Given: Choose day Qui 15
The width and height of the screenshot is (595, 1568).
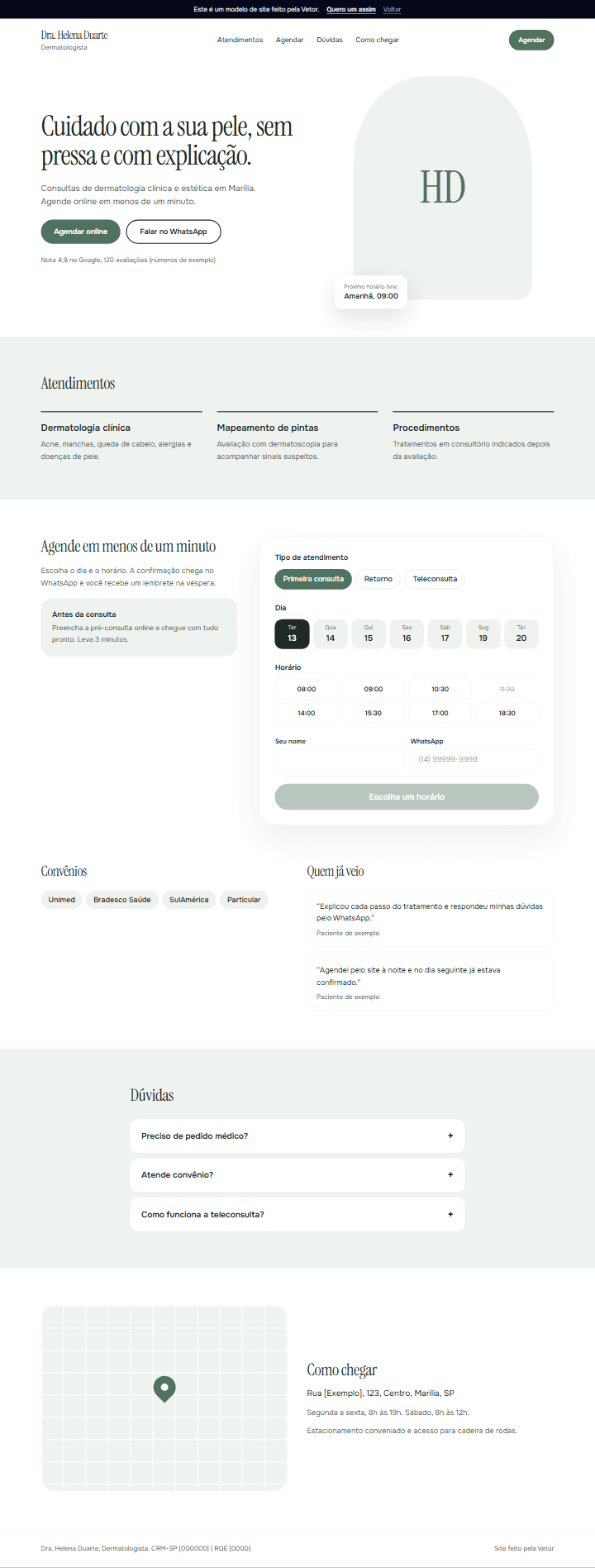Looking at the screenshot, I should (x=369, y=634).
